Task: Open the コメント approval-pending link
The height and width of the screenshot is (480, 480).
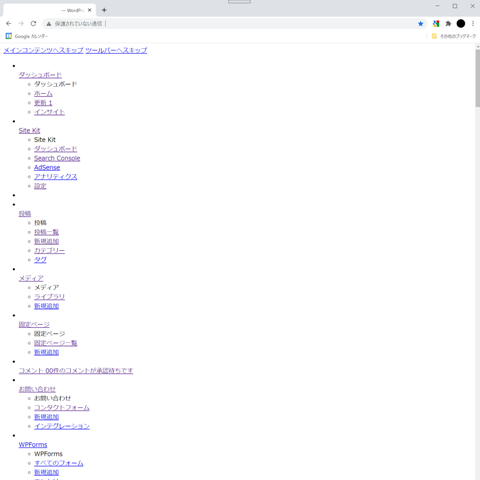Action: click(x=76, y=371)
